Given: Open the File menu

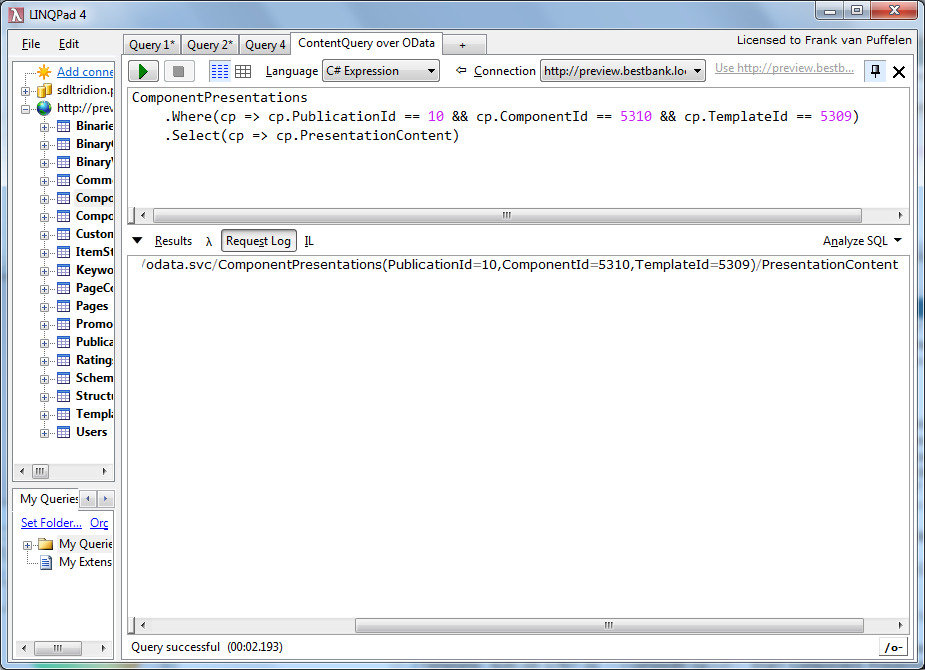Looking at the screenshot, I should click(x=31, y=44).
